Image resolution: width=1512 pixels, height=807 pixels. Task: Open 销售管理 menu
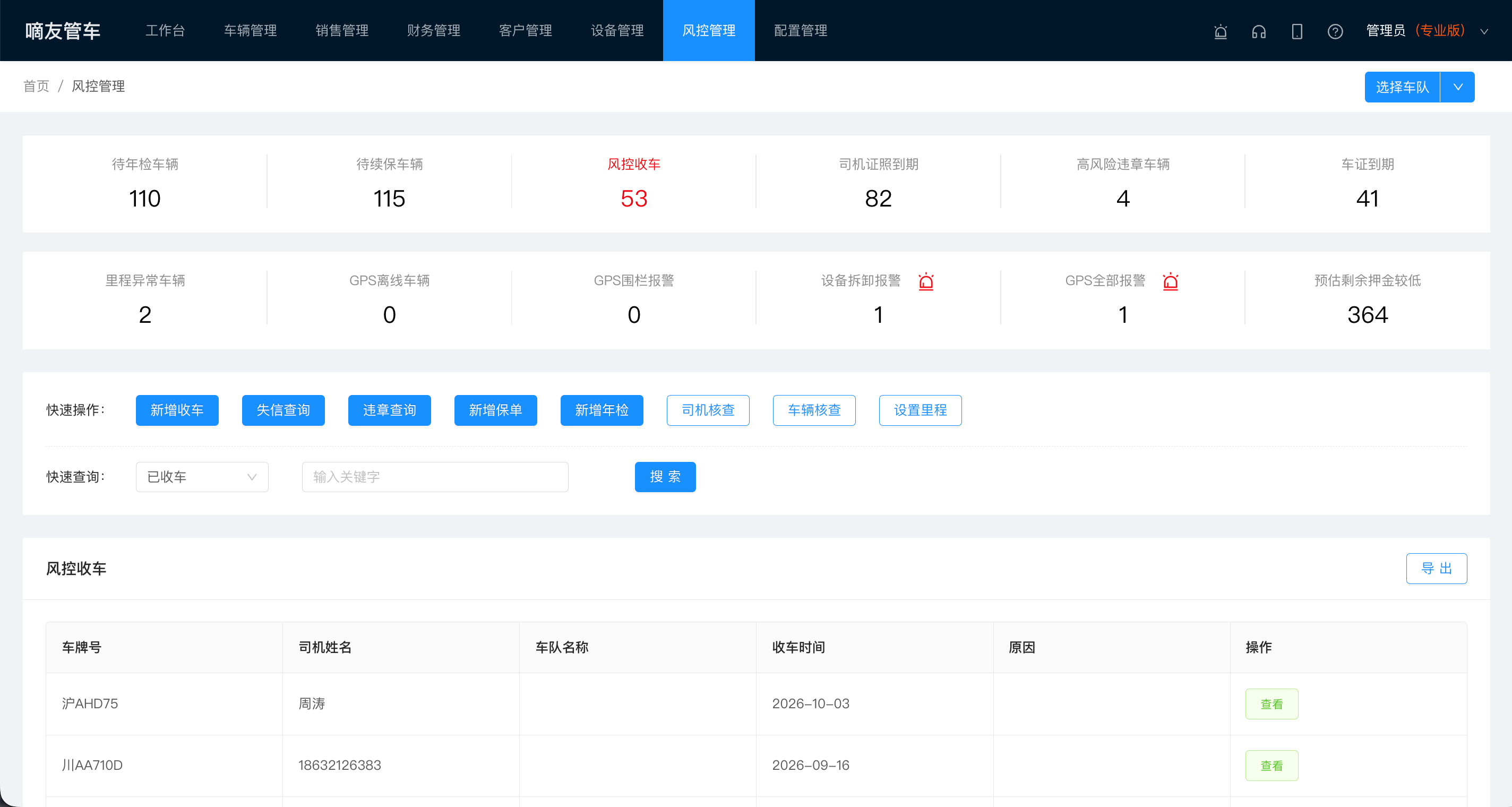(x=341, y=30)
